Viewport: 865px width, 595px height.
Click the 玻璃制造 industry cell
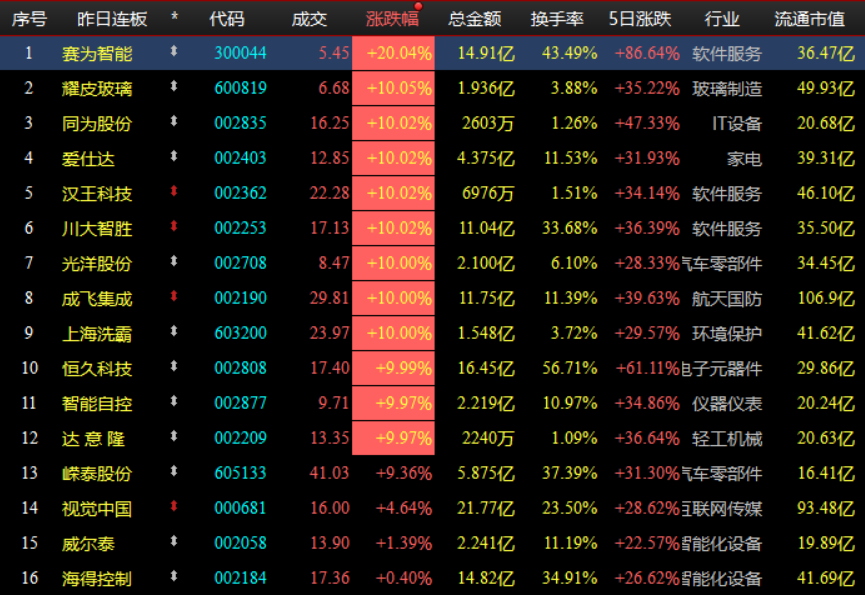coord(727,88)
